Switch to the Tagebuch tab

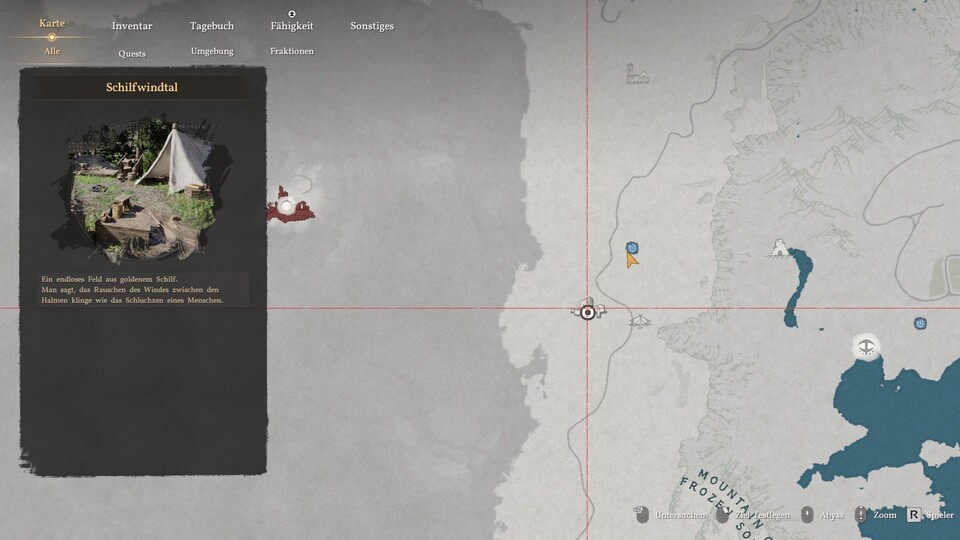point(212,26)
